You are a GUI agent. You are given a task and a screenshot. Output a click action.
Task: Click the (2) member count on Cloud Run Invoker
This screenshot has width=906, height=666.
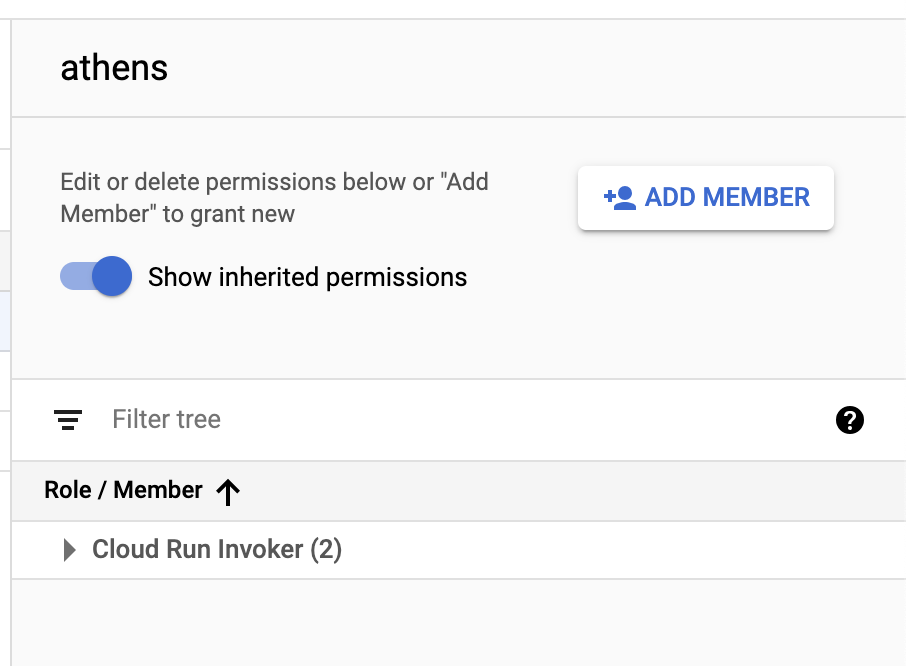326,550
